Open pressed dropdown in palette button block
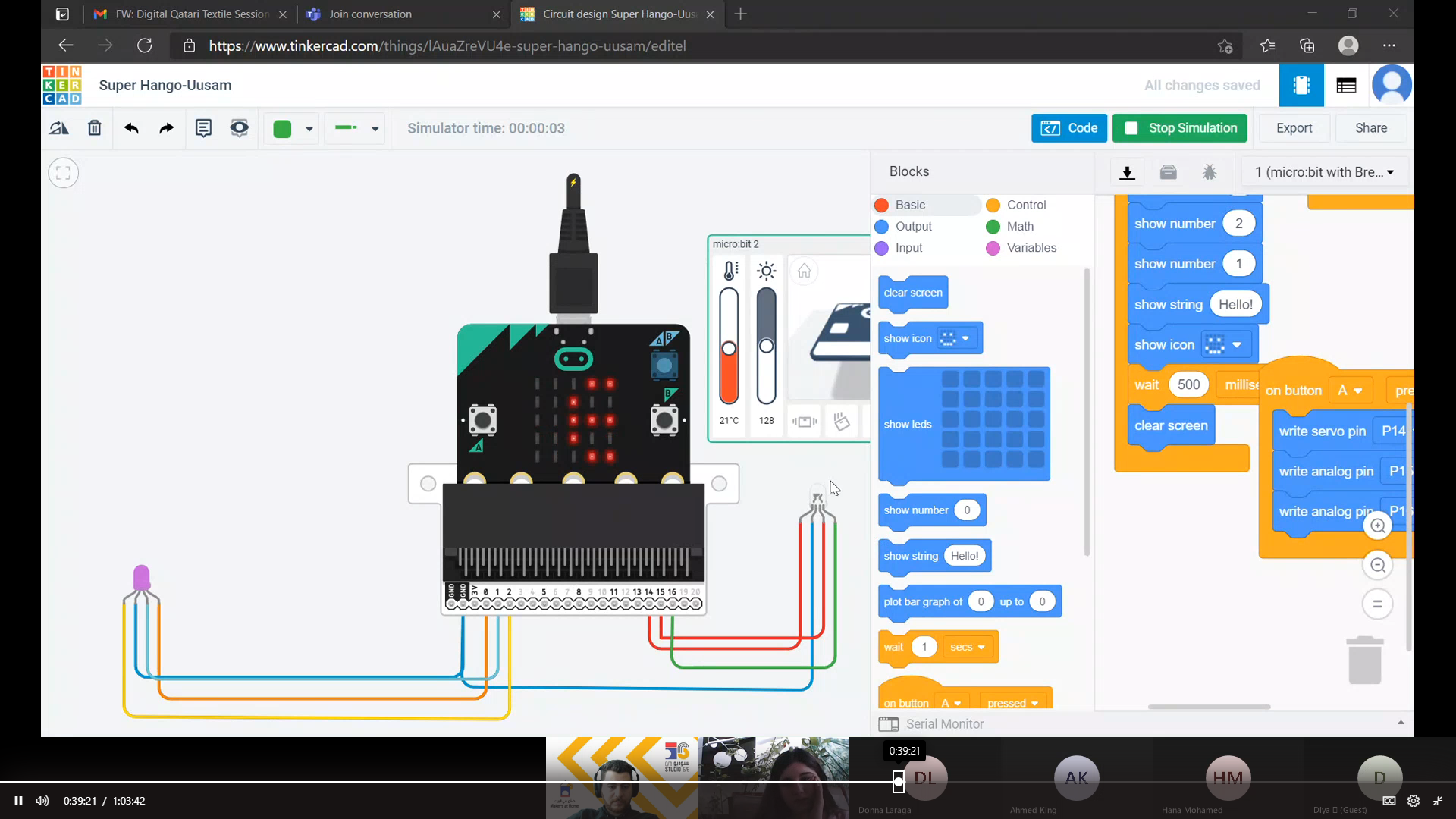This screenshot has width=1456, height=819. (x=1012, y=703)
